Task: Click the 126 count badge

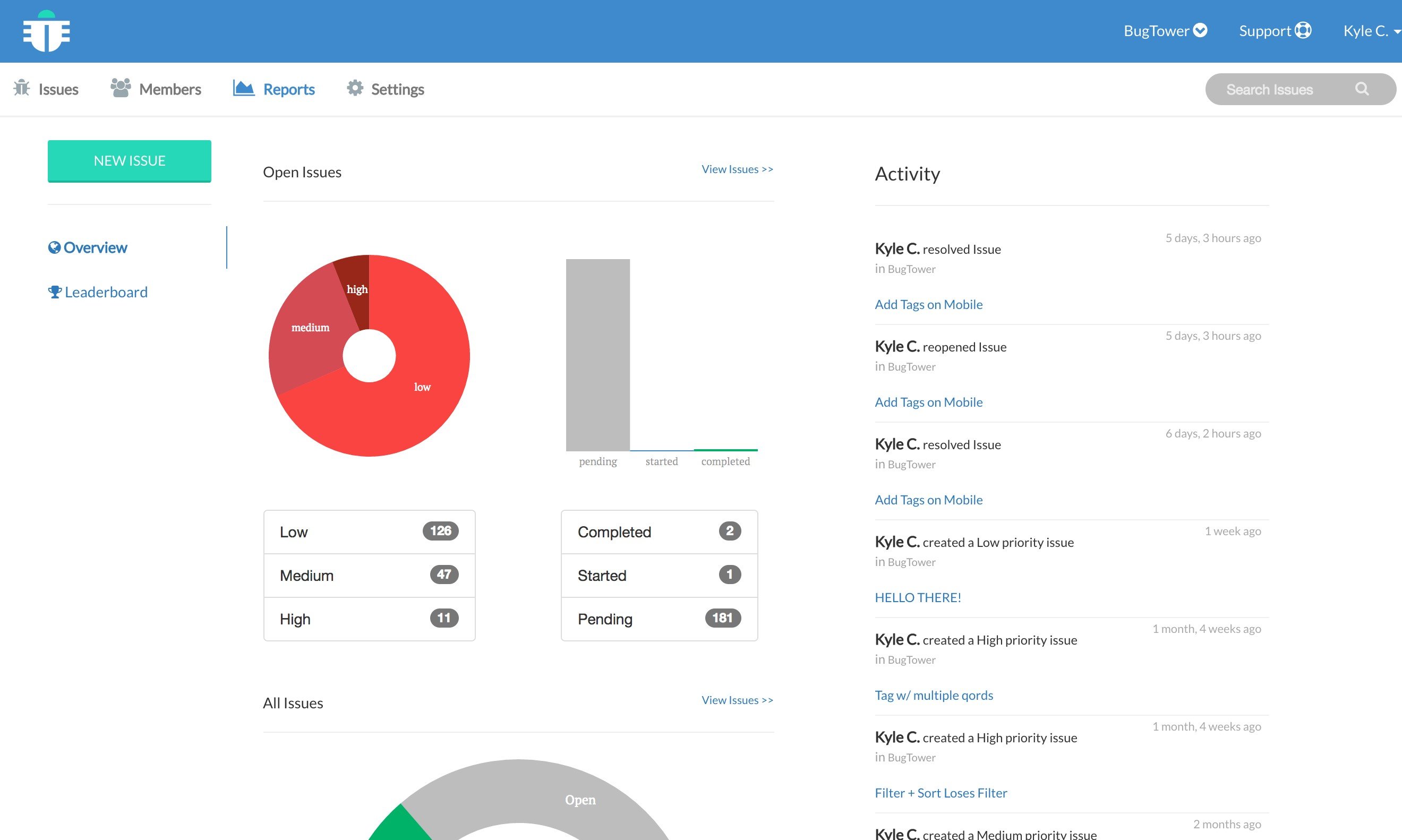Action: [x=440, y=531]
